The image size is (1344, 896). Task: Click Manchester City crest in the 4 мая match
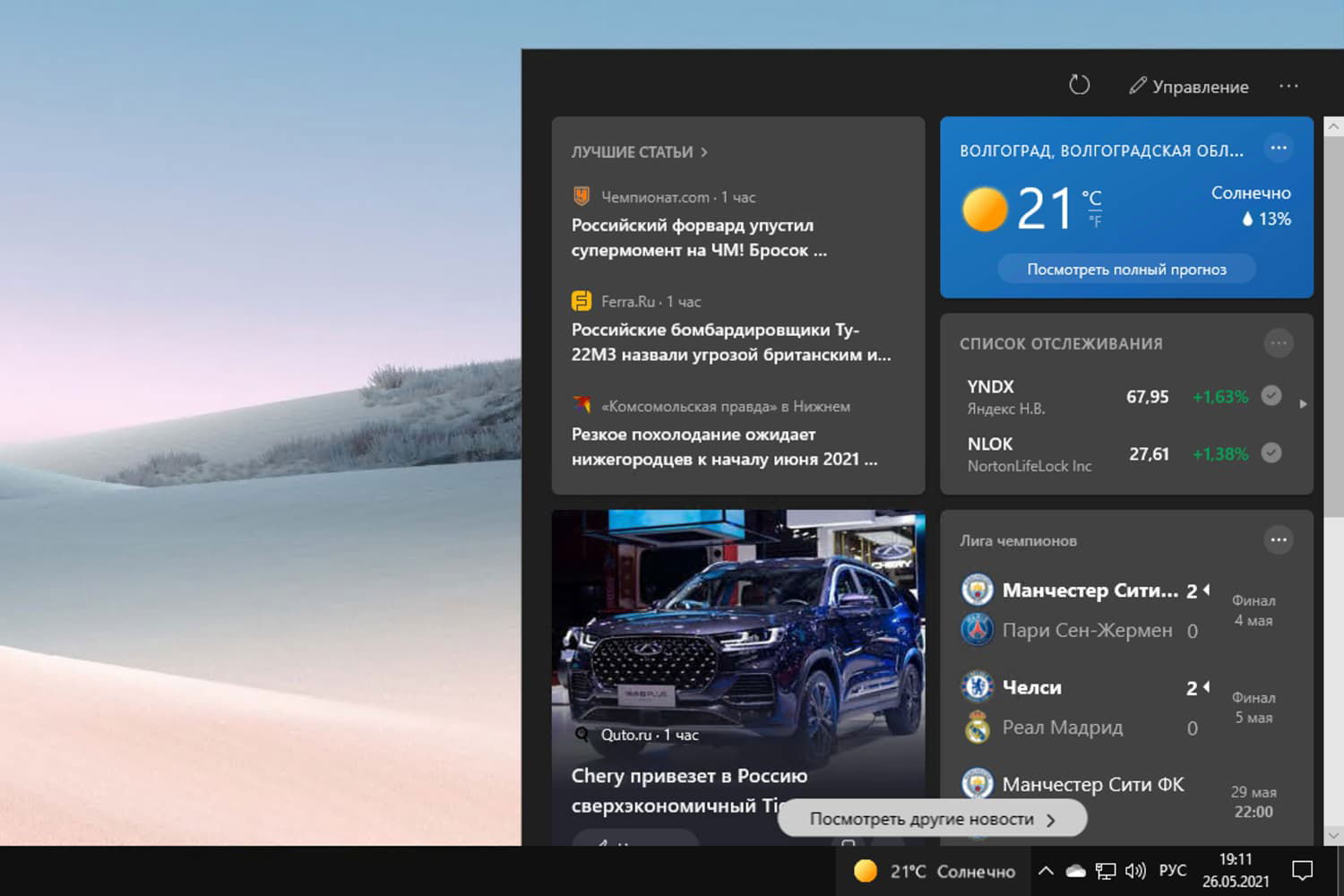[978, 590]
